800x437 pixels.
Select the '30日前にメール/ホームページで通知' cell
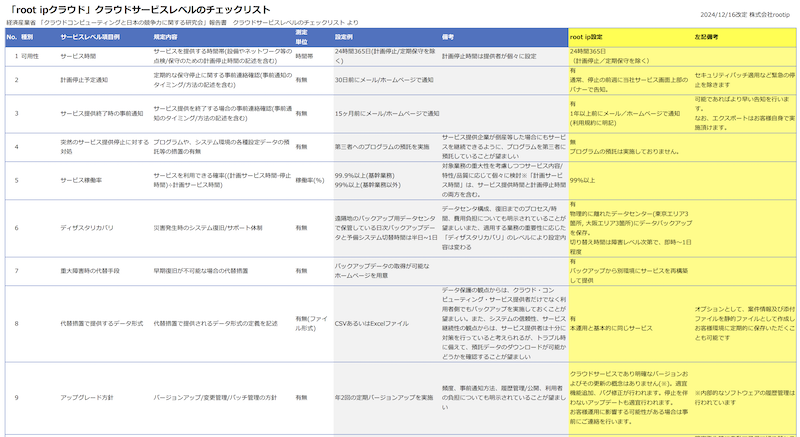[x=384, y=80]
